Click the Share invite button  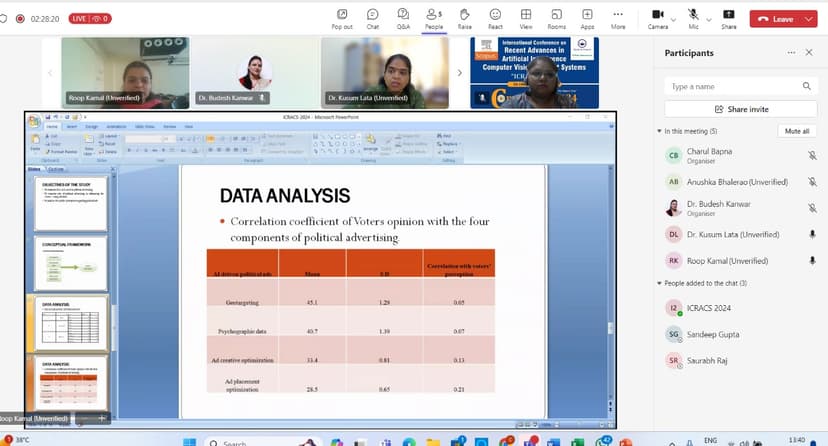(x=740, y=109)
